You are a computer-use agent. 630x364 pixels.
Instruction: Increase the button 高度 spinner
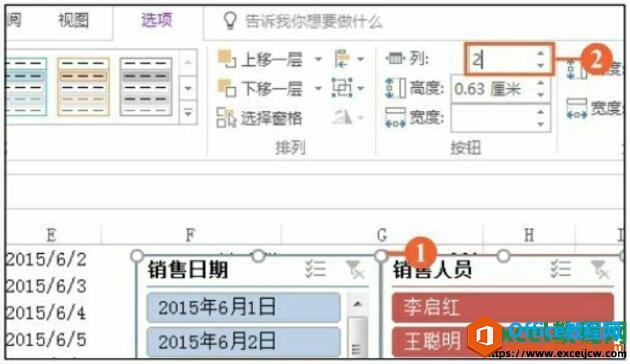[x=541, y=83]
